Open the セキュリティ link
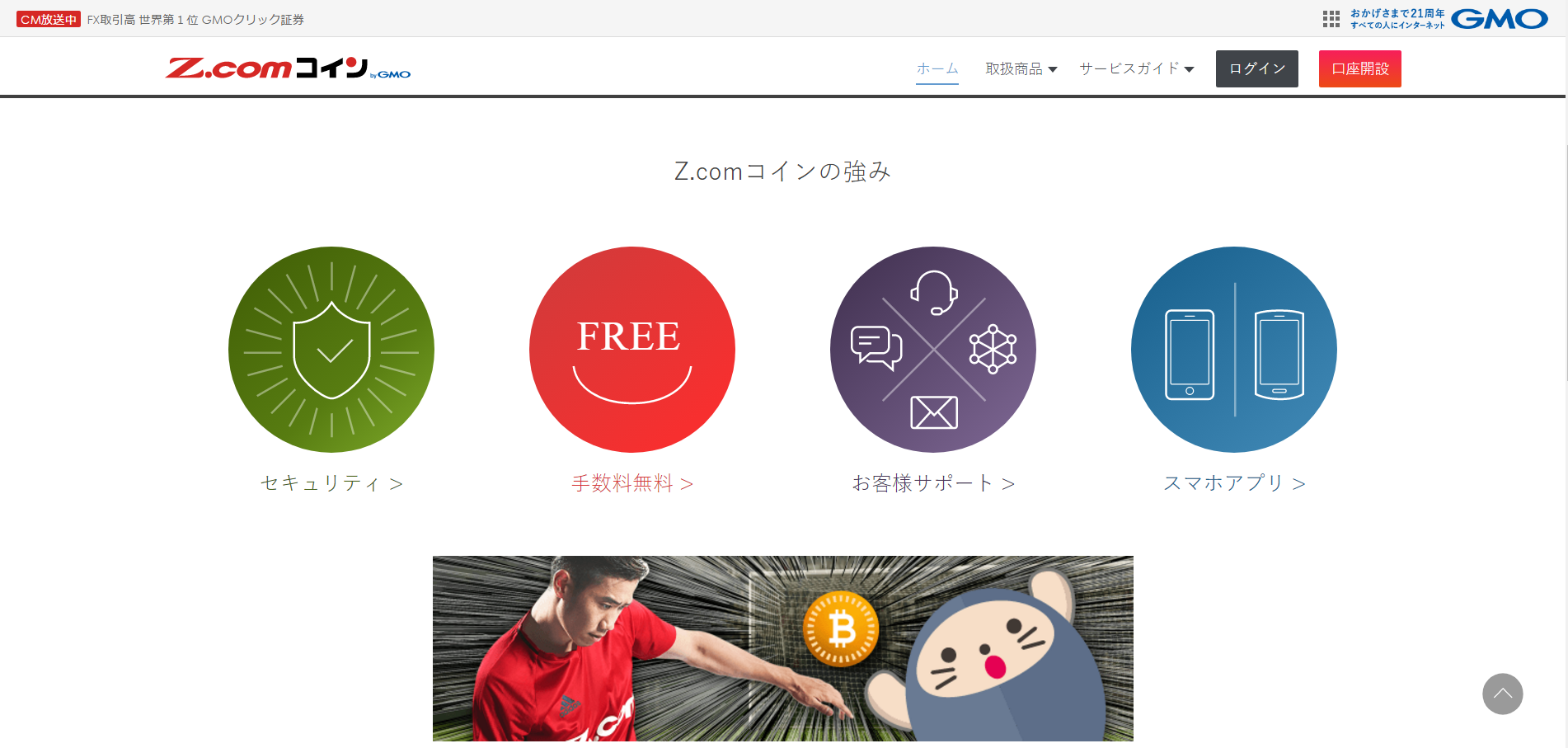 331,483
